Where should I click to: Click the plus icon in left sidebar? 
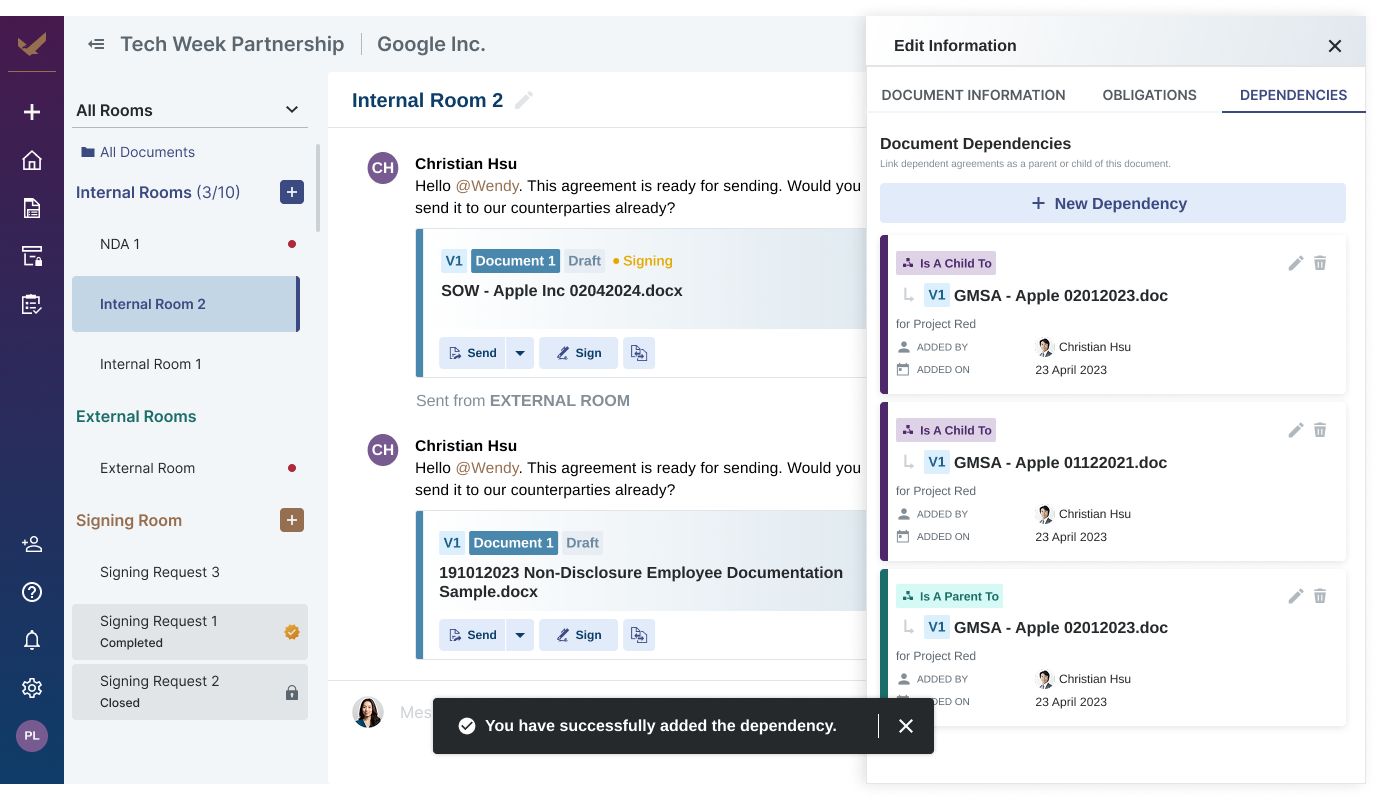[32, 112]
